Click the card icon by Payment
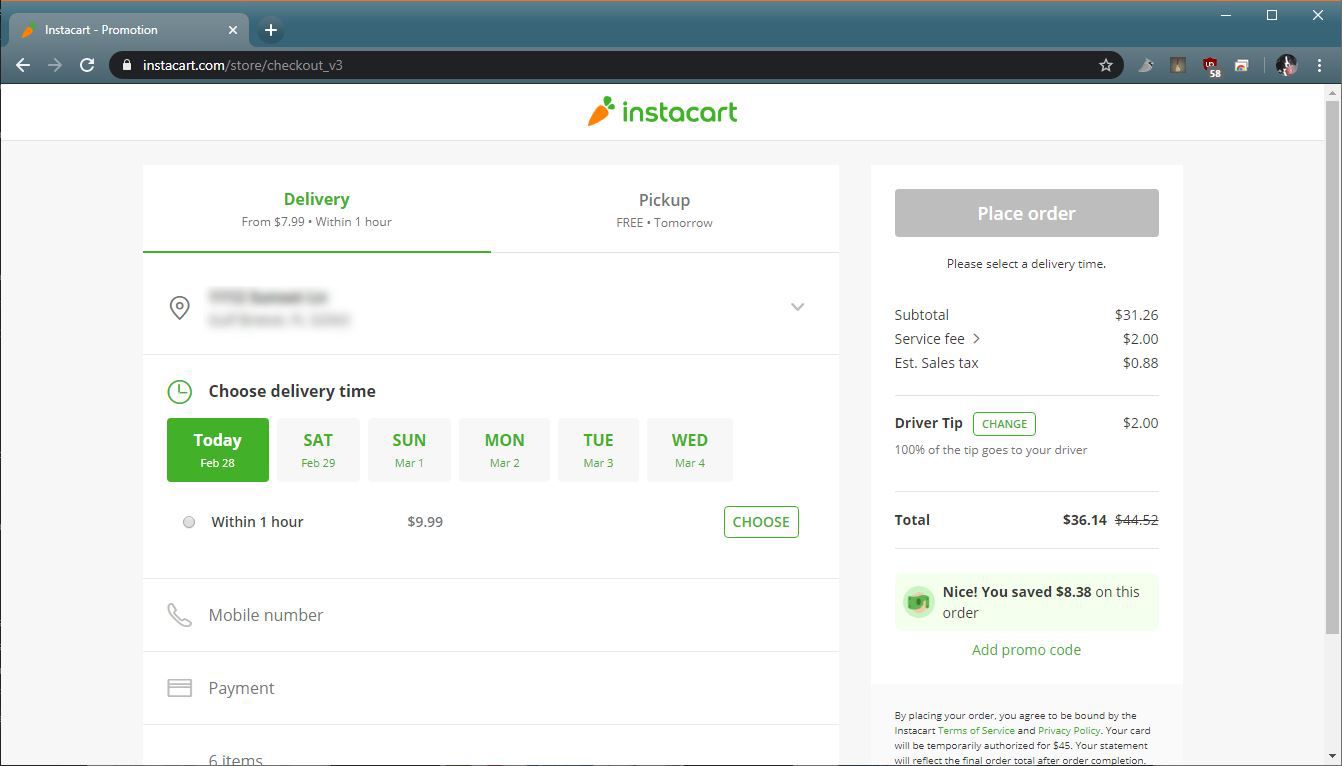Viewport: 1342px width, 766px height. [179, 688]
